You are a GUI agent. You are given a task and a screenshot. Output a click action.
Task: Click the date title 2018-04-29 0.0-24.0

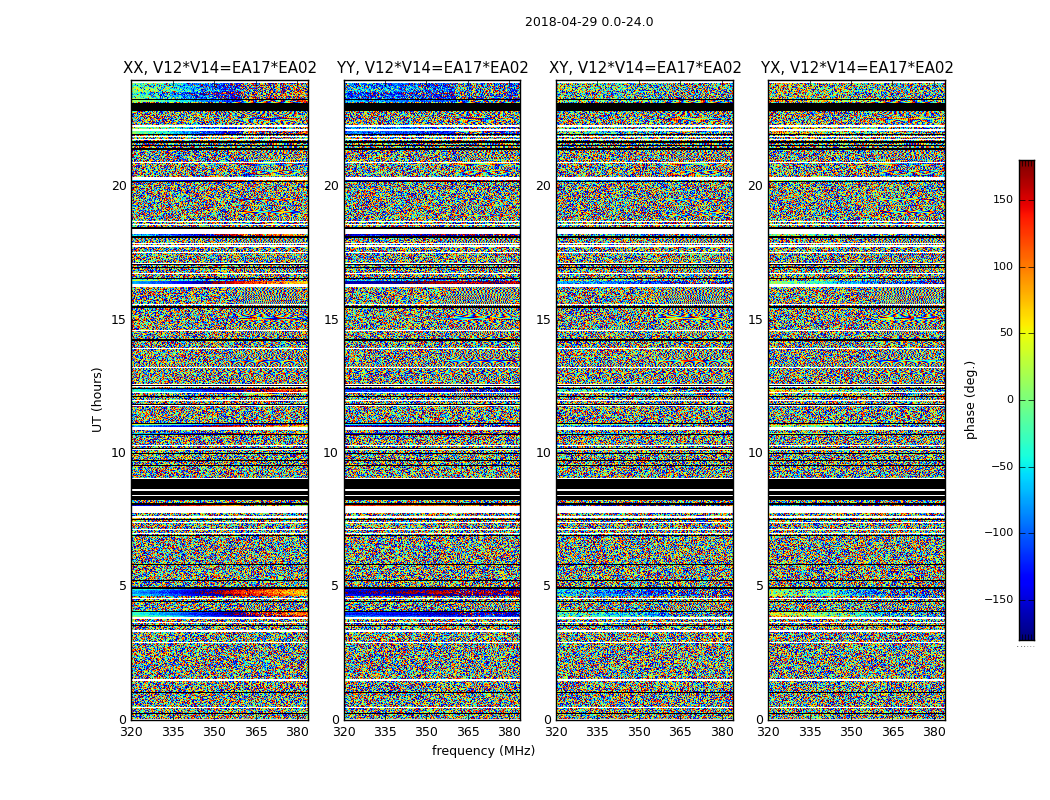(x=588, y=22)
